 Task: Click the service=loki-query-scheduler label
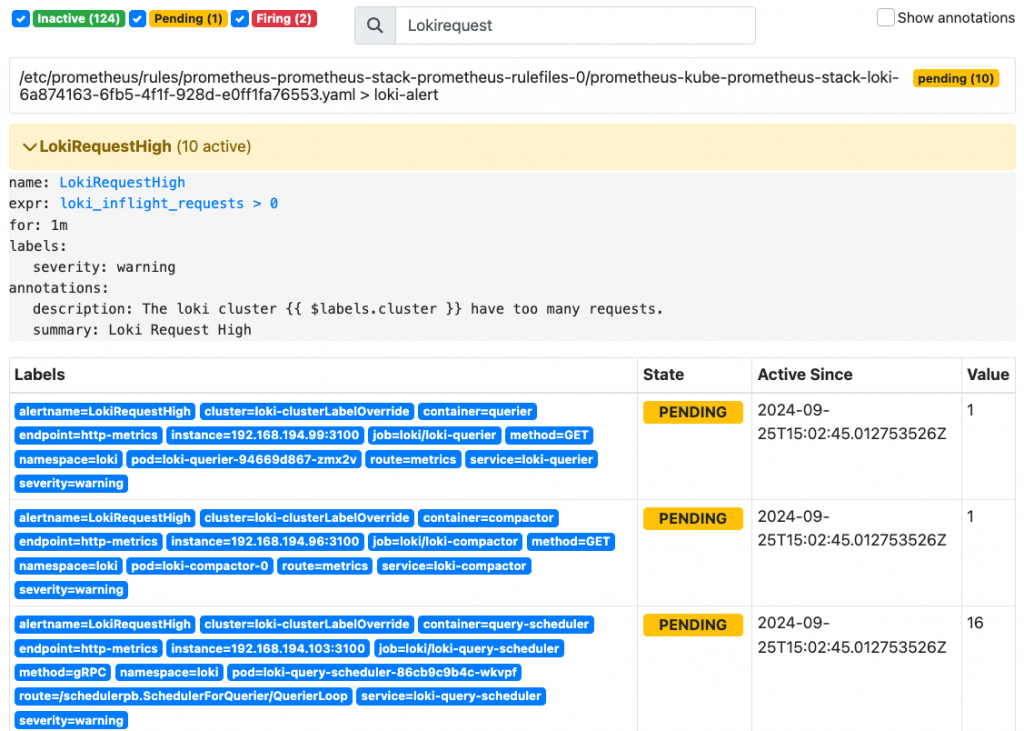click(451, 696)
